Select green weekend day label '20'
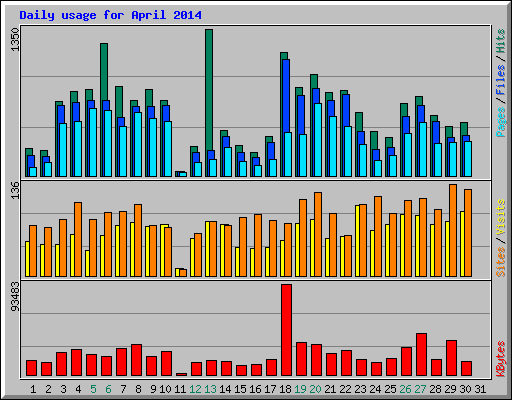The width and height of the screenshot is (512, 400). tap(315, 389)
